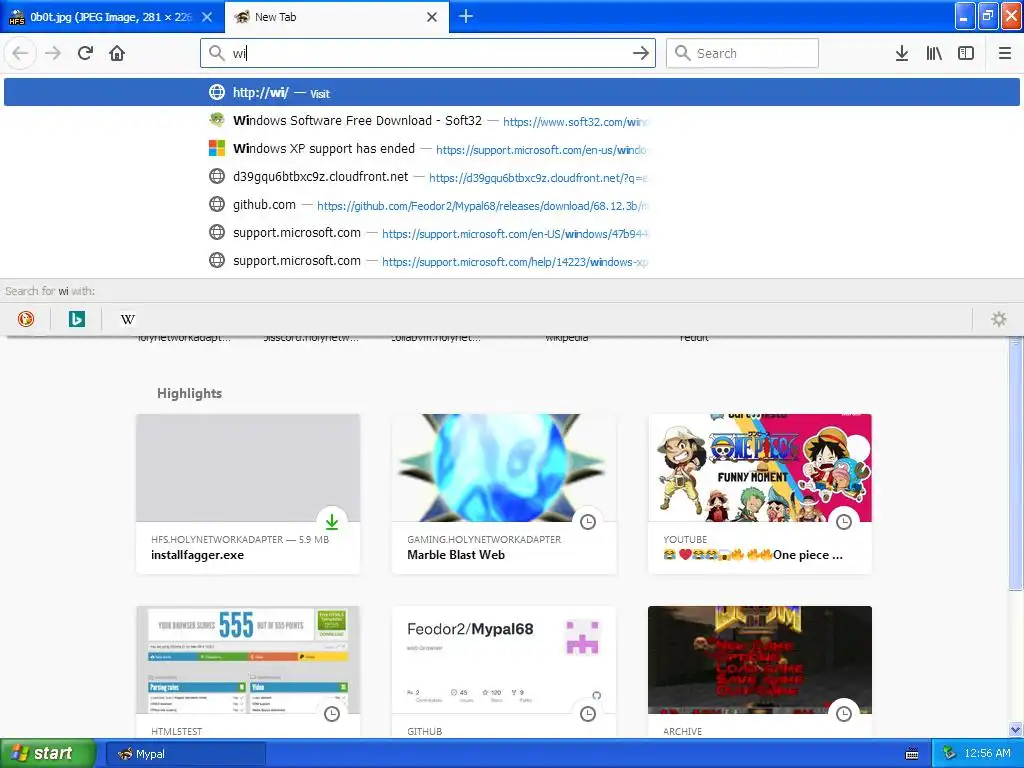The image size is (1024, 768).
Task: Click into the address bar containing wi
Action: [428, 53]
